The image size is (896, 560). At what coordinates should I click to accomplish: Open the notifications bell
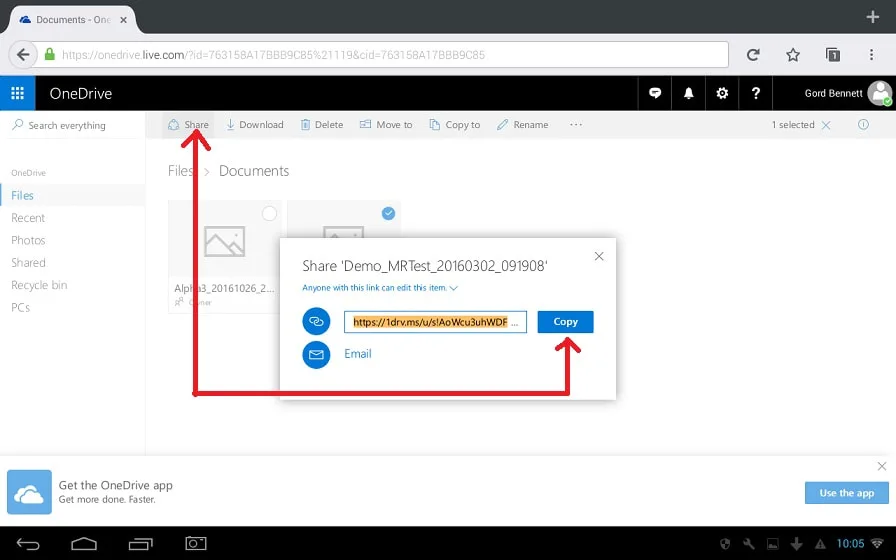[x=689, y=93]
